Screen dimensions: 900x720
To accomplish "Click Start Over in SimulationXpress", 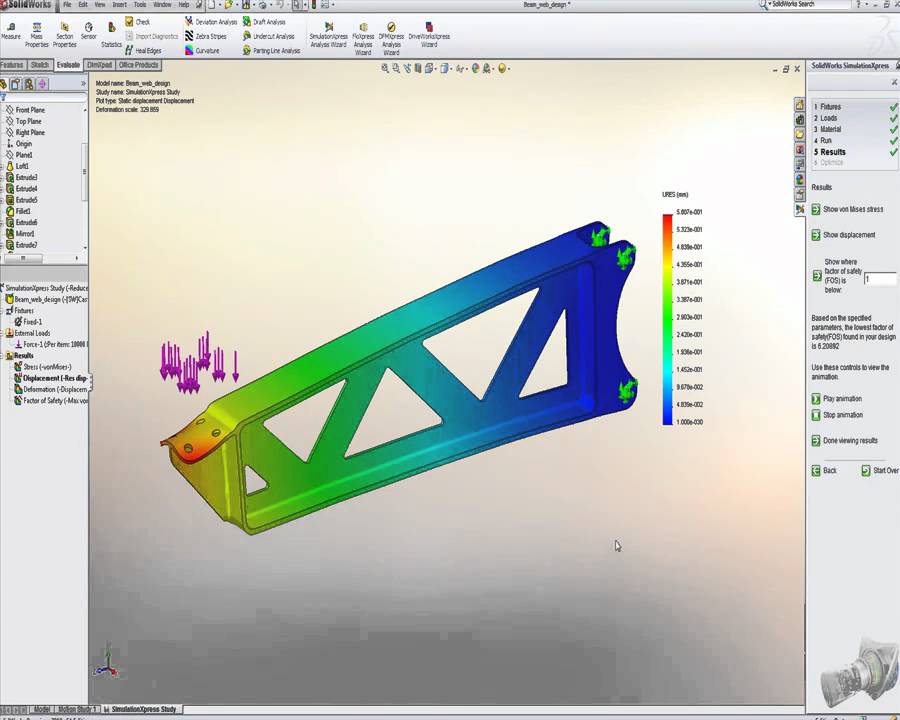I will 880,470.
